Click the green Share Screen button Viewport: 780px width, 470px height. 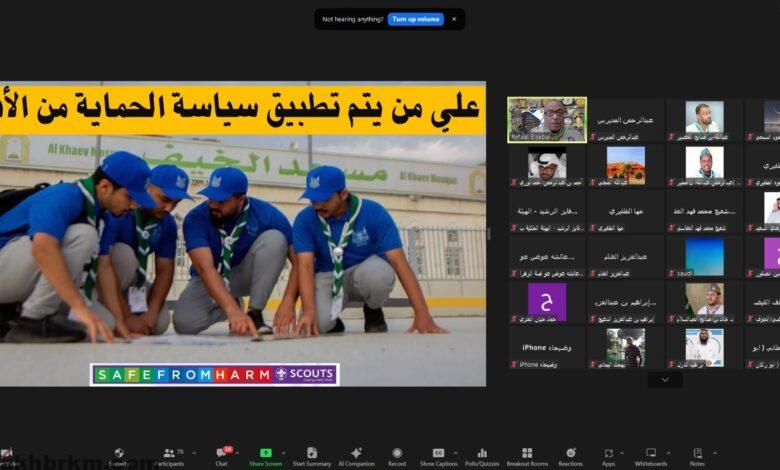tap(265, 455)
